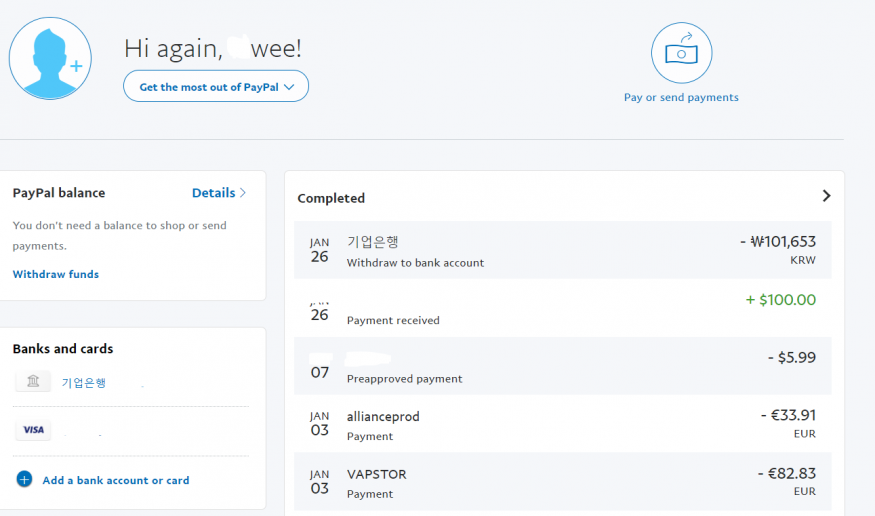The height and width of the screenshot is (516, 875).
Task: Open the Completed activity chevron arrow
Action: tap(826, 196)
